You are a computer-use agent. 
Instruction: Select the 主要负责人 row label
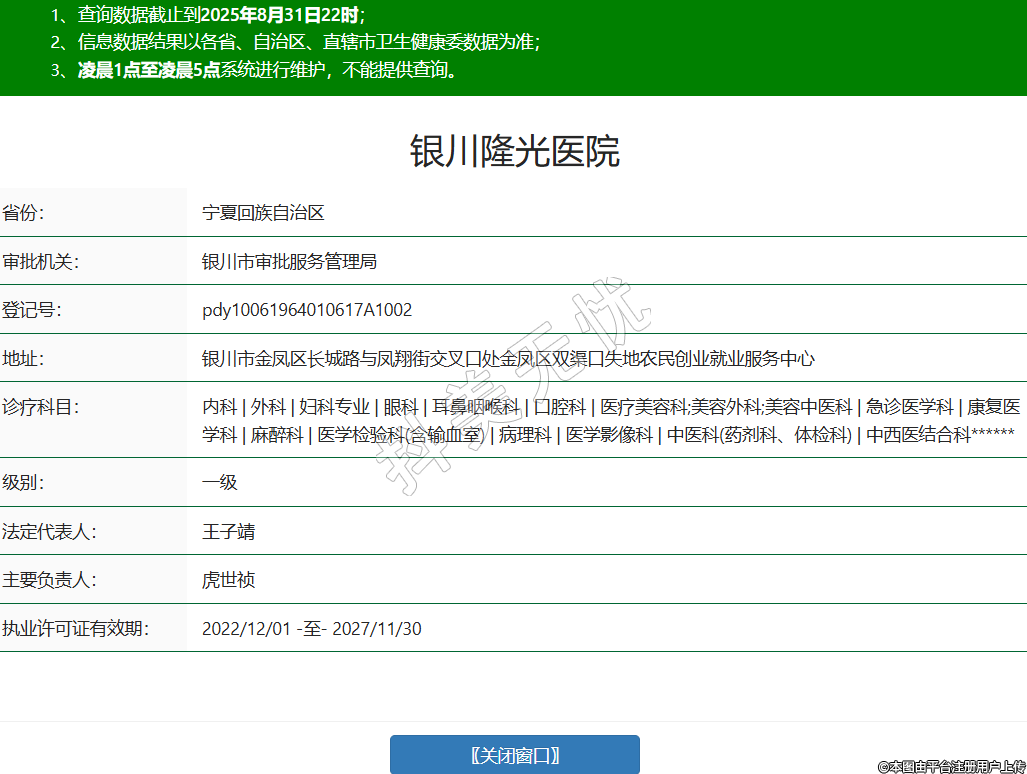pos(49,580)
